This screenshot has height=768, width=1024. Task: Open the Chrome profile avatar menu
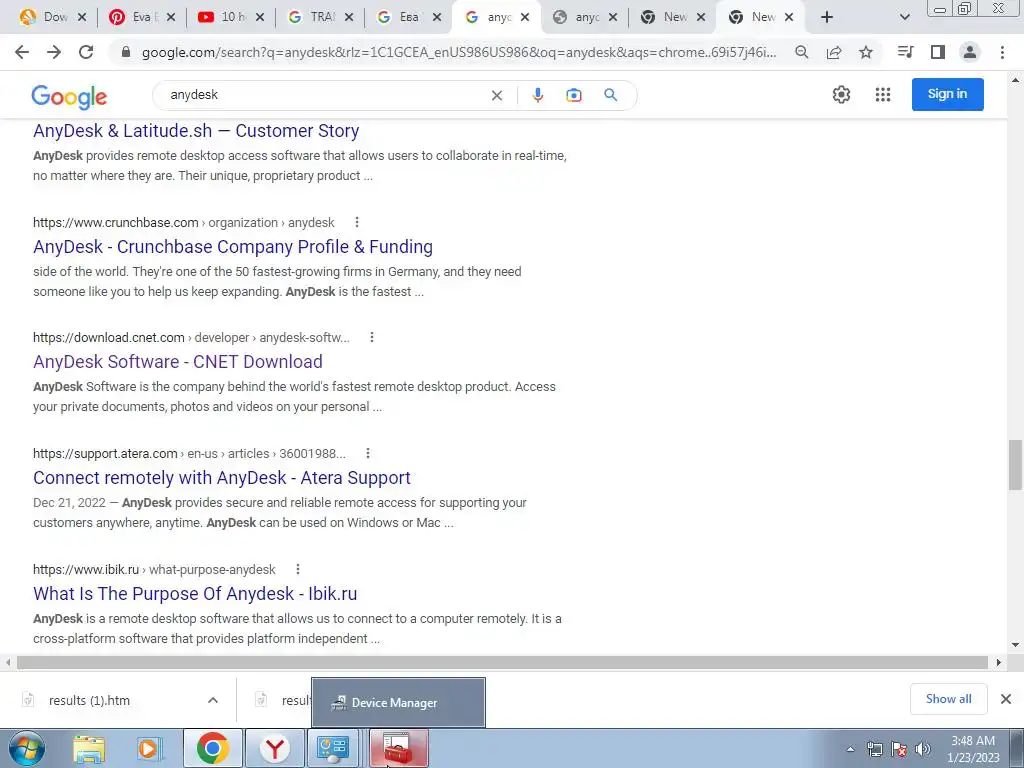(970, 52)
